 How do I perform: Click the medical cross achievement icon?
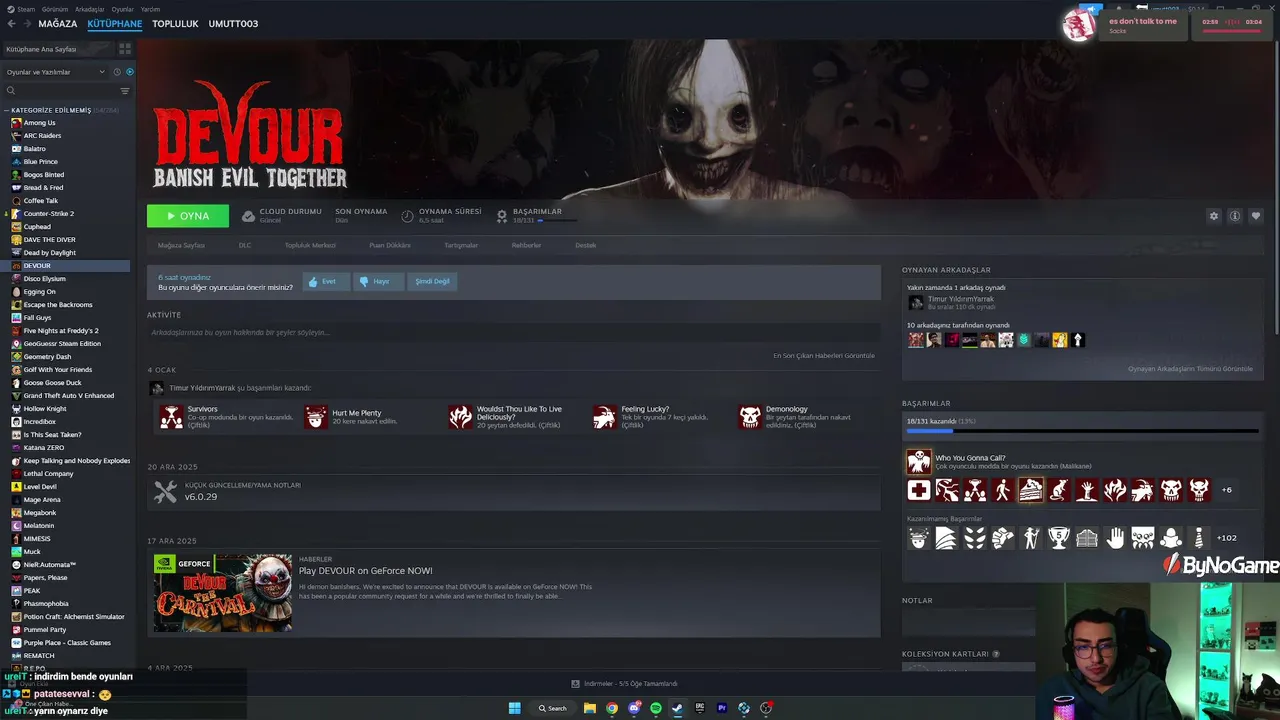919,490
